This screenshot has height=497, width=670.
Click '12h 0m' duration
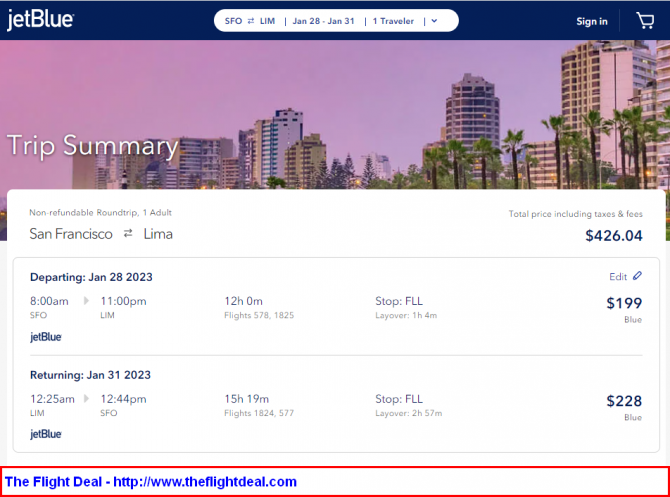pyautogui.click(x=244, y=301)
